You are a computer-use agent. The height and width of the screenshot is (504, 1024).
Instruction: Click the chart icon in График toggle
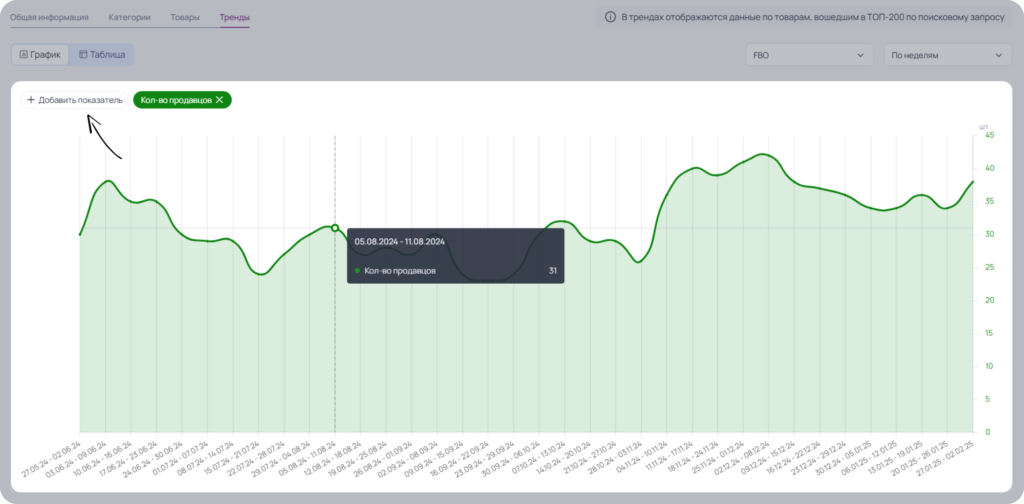(x=24, y=55)
